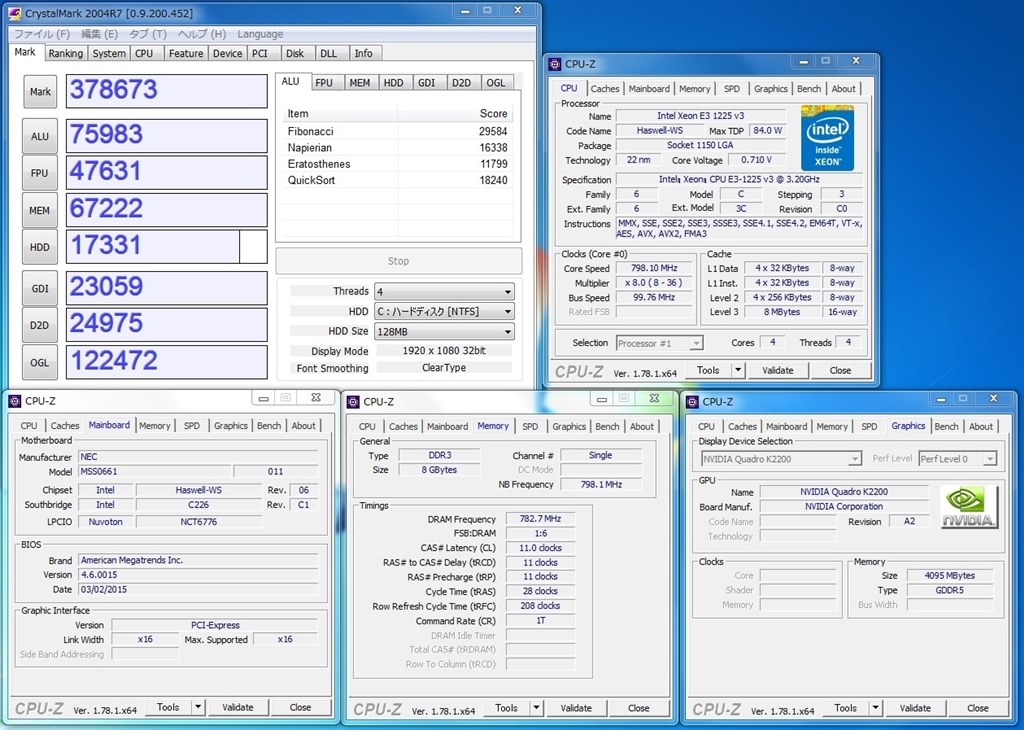Click CPU-Z icon in the Mainboard window title
The image size is (1024, 730).
15,401
